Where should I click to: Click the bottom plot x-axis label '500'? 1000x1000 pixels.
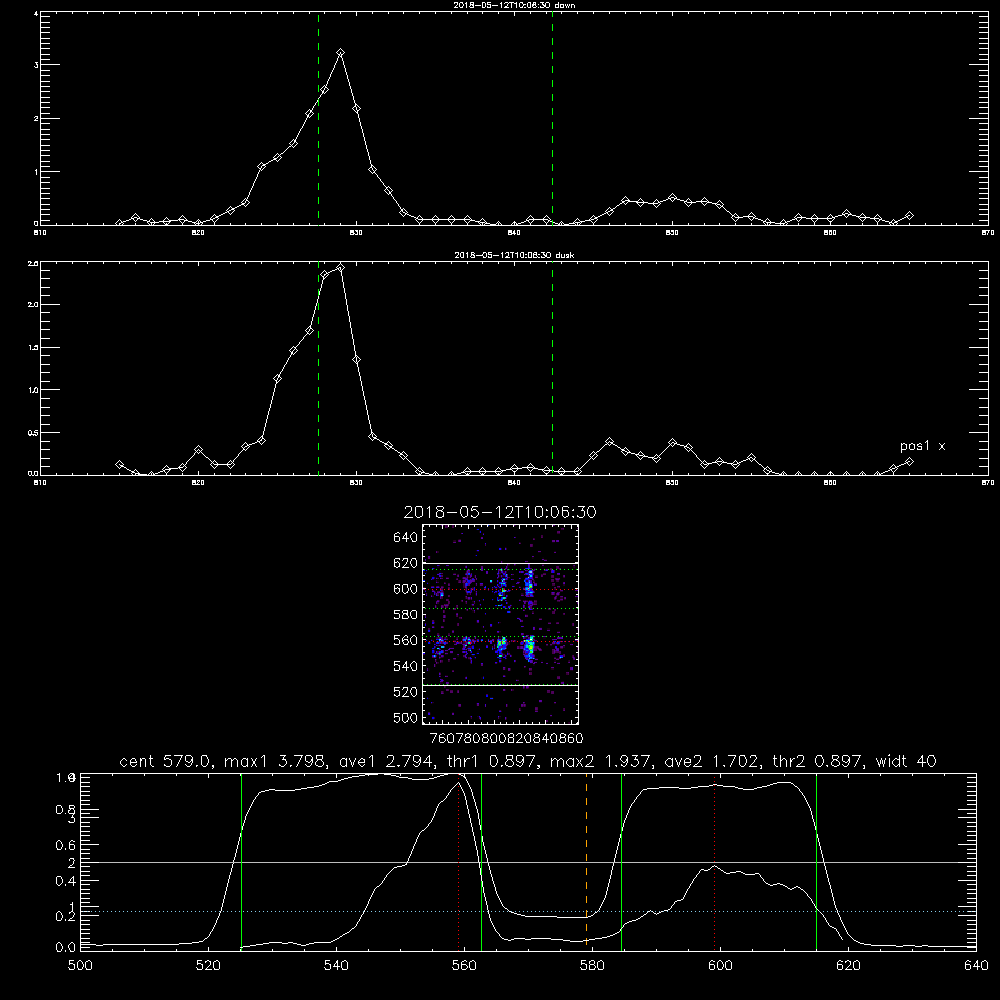80,965
